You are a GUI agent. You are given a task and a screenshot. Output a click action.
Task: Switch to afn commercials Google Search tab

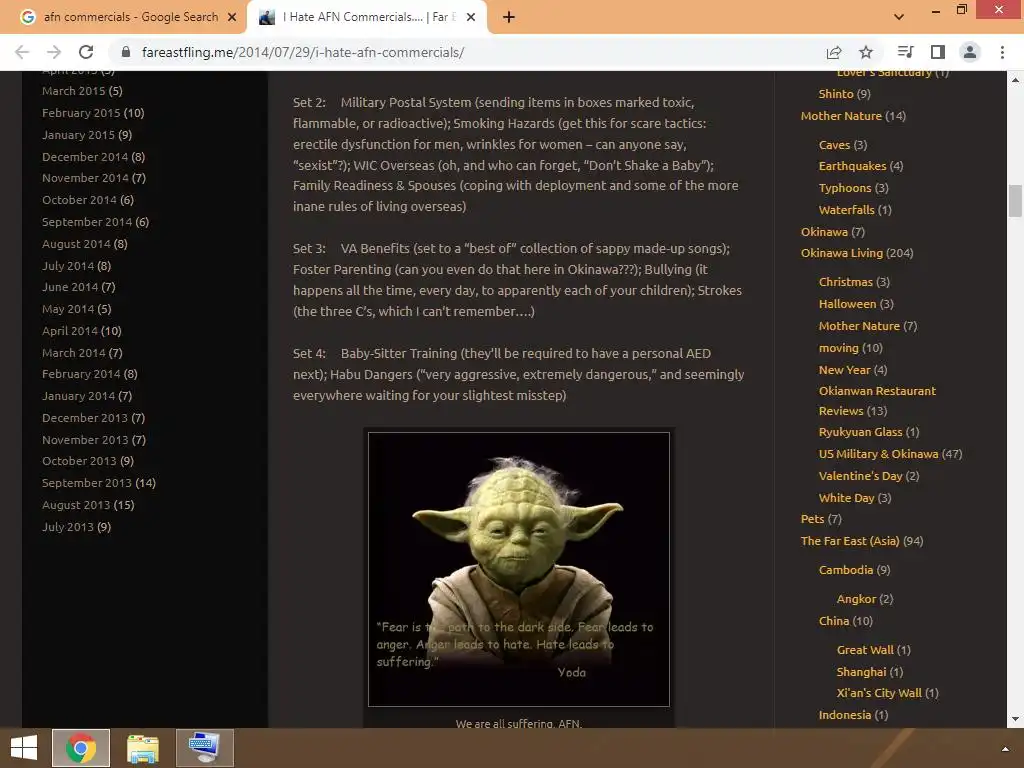tap(131, 17)
